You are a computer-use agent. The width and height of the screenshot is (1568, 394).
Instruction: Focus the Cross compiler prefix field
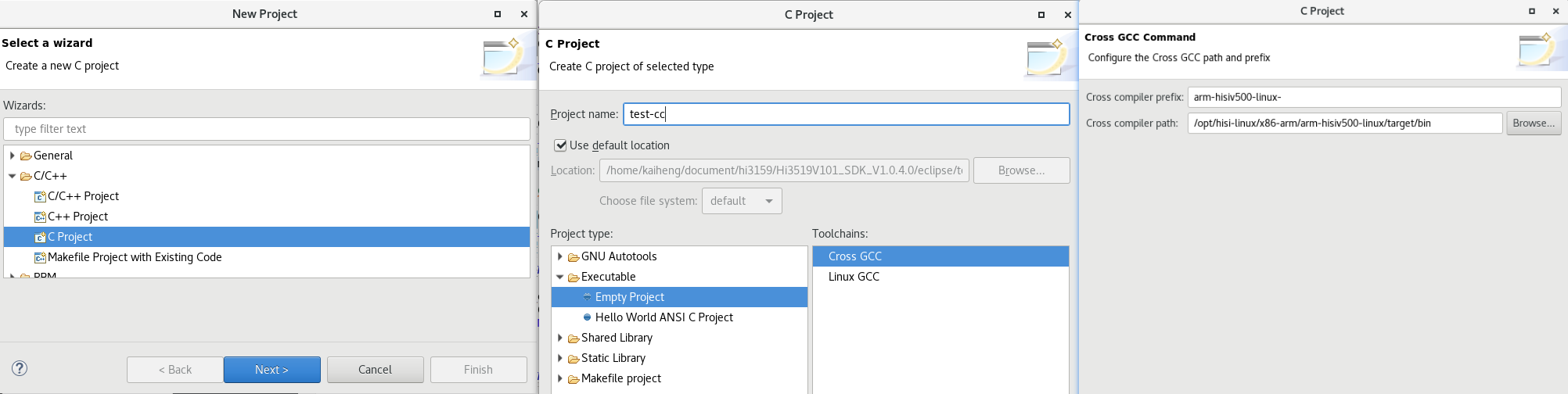[x=1373, y=97]
